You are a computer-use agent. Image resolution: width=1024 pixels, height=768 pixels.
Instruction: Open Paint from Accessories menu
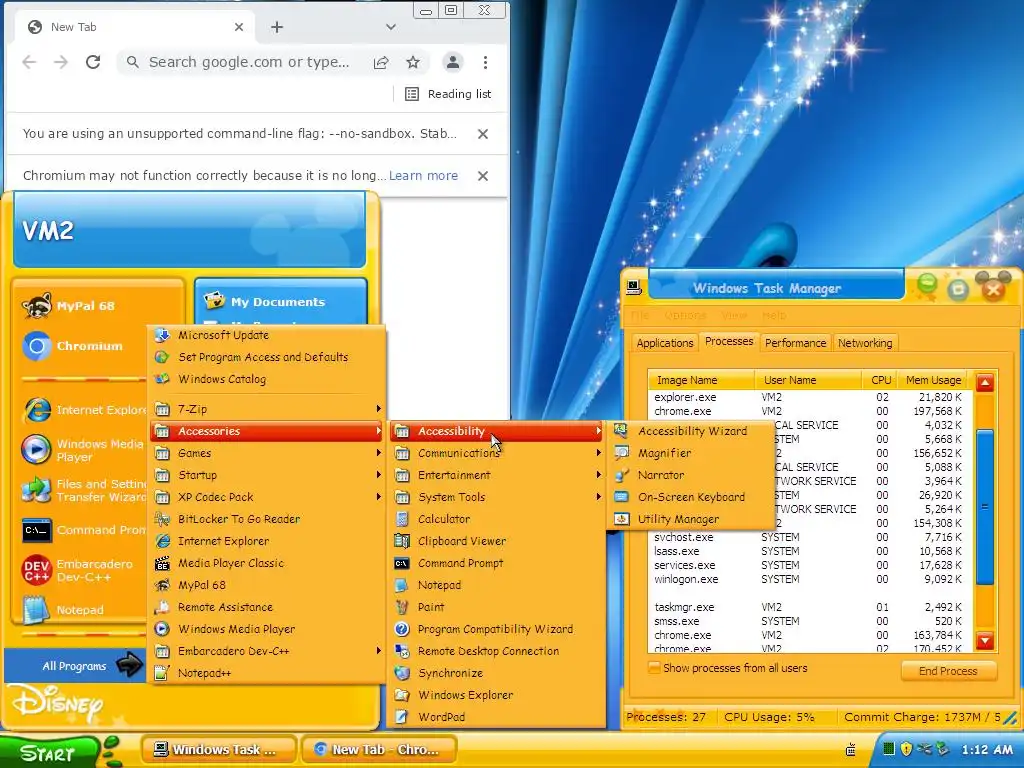click(497, 607)
